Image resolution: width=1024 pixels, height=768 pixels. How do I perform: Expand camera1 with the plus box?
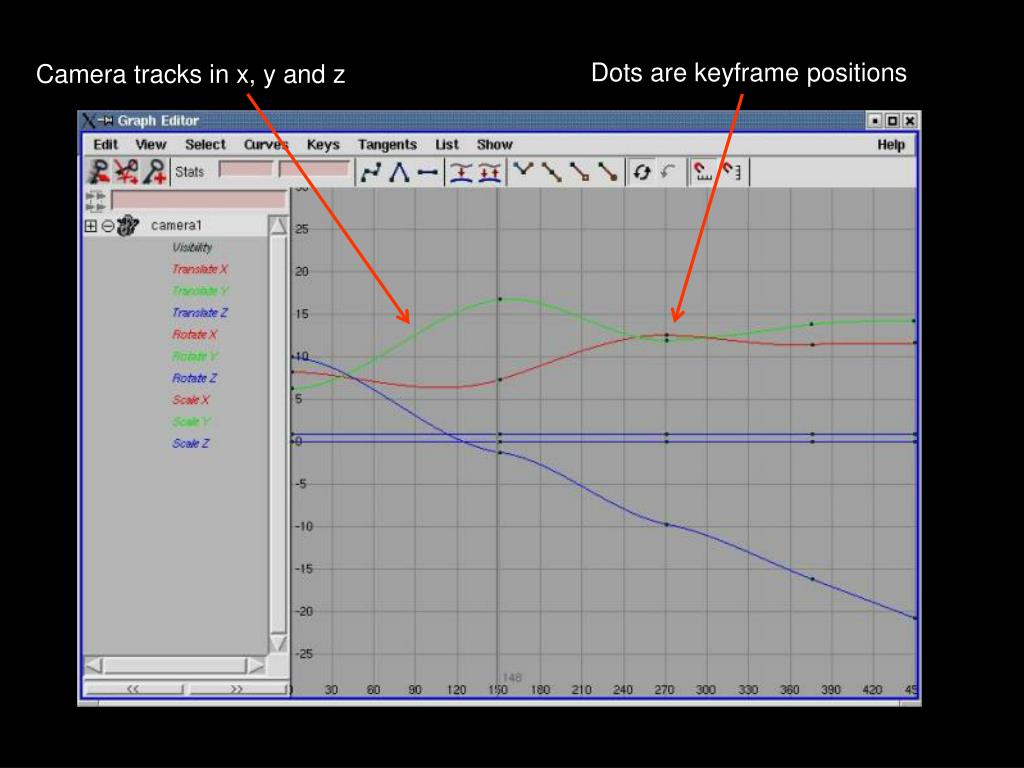(91, 226)
